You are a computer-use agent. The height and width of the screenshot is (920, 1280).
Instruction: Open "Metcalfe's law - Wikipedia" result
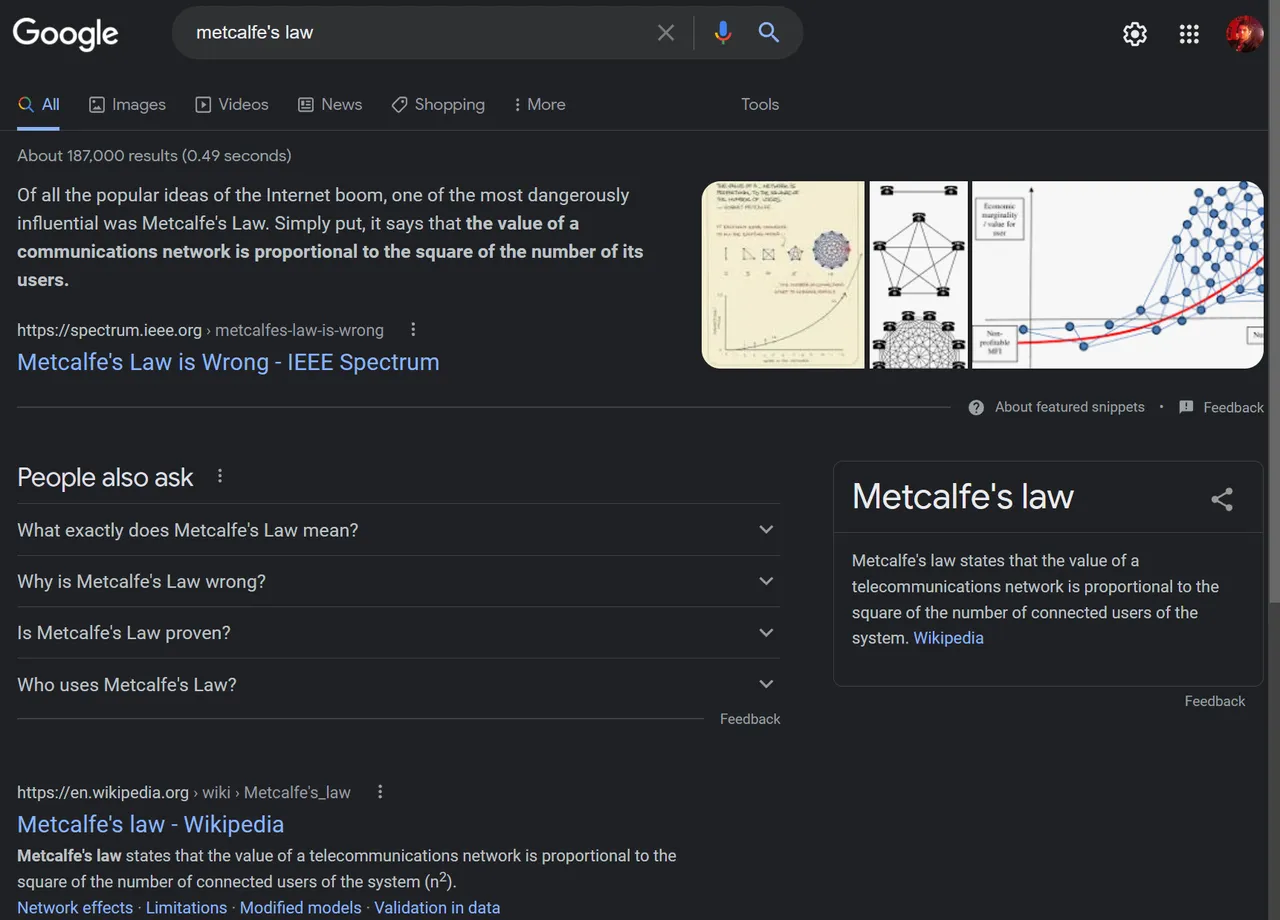click(151, 824)
